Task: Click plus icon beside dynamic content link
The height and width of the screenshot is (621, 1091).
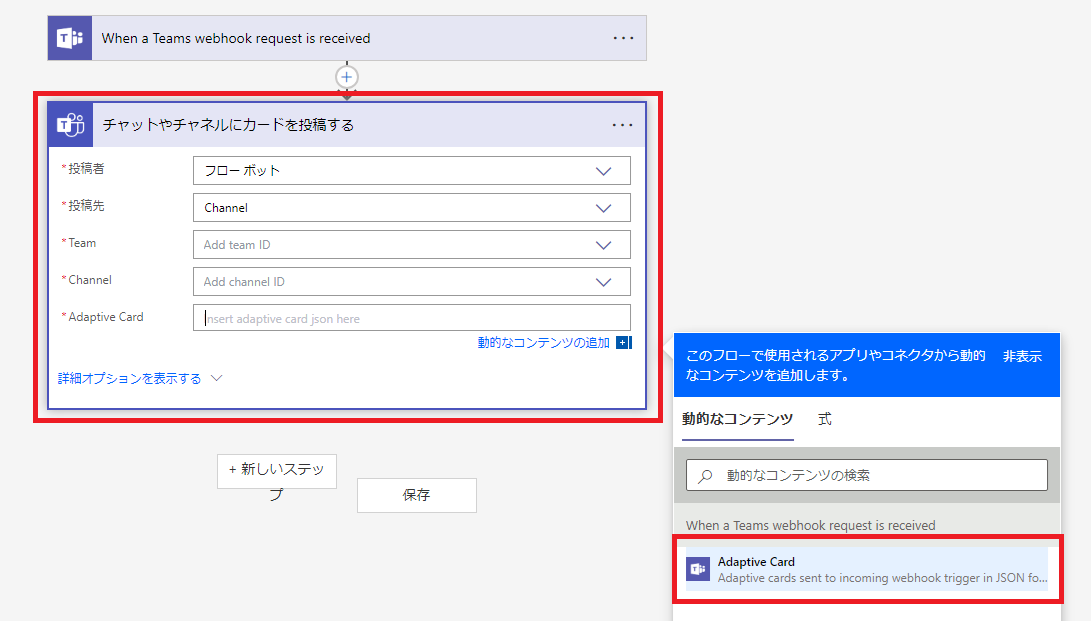Action: pos(623,343)
